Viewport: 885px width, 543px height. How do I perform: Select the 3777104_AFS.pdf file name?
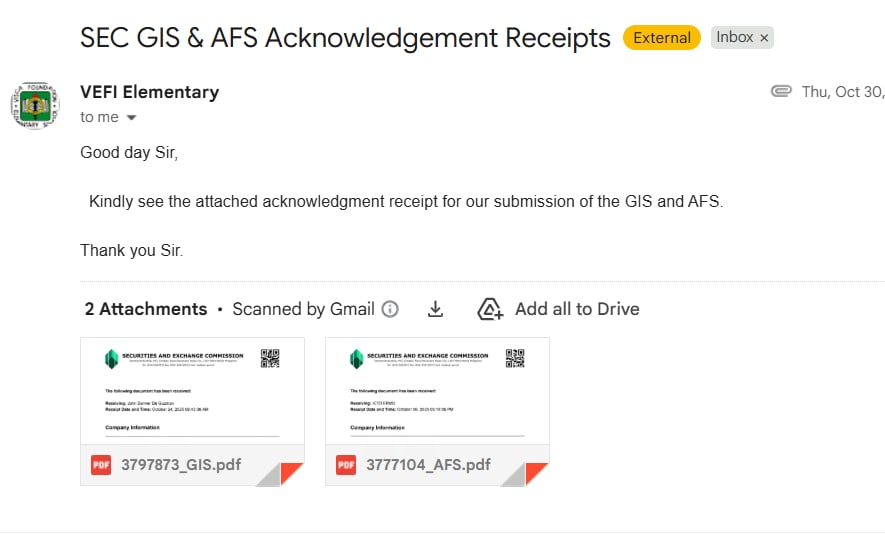tap(428, 465)
